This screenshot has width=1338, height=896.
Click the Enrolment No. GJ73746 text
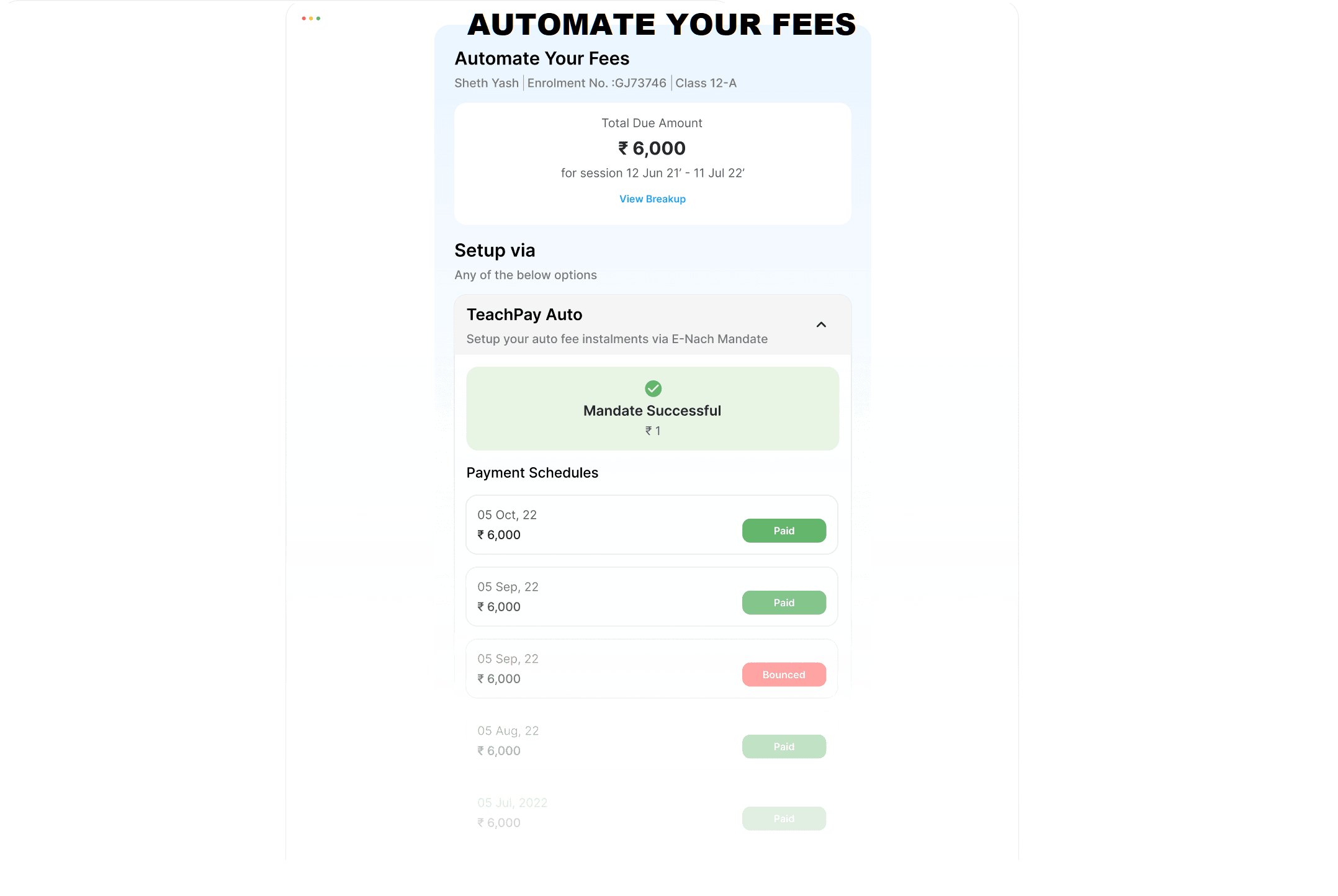pos(596,83)
